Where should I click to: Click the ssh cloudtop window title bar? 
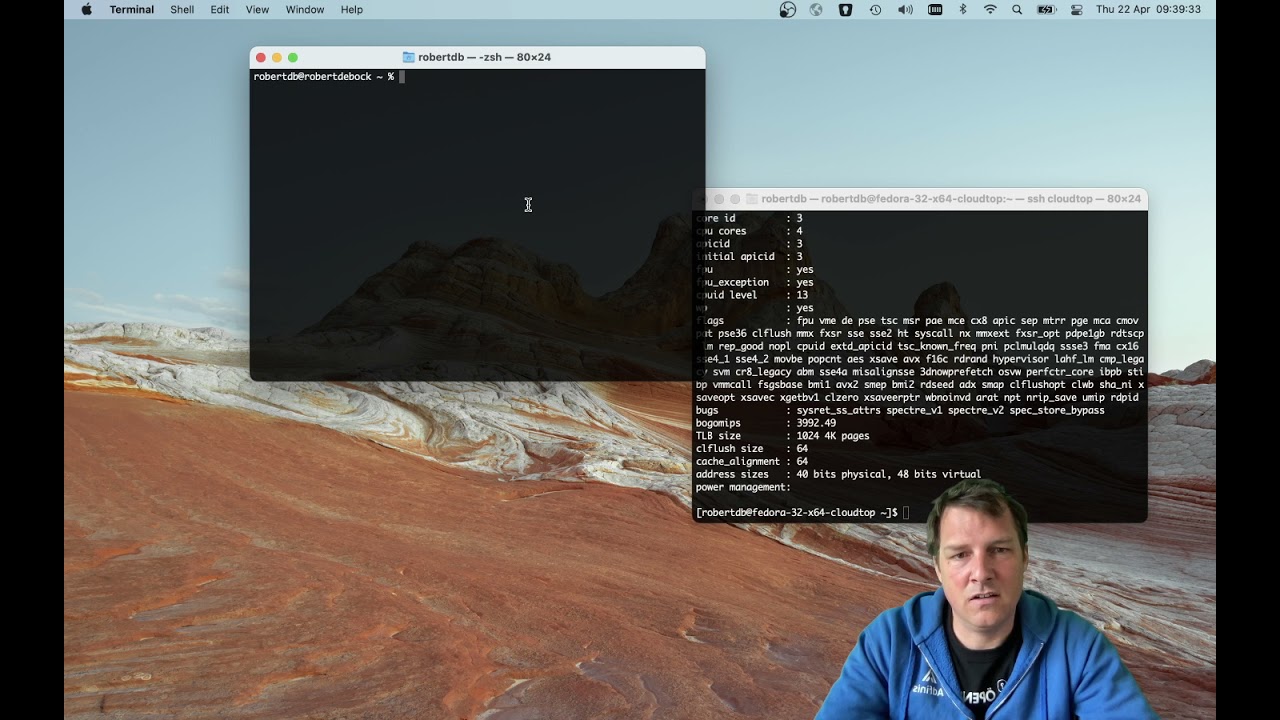(x=920, y=199)
